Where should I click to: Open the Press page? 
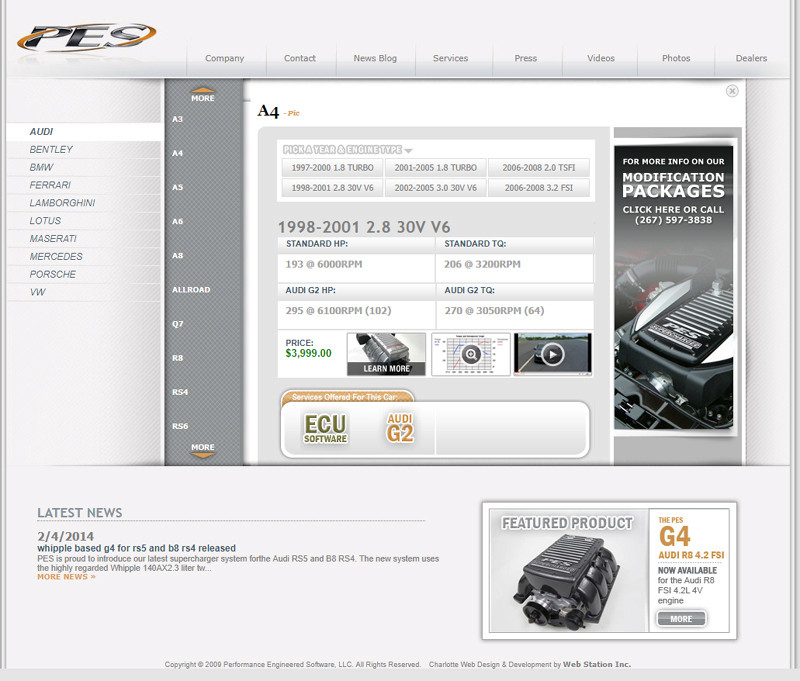[526, 58]
